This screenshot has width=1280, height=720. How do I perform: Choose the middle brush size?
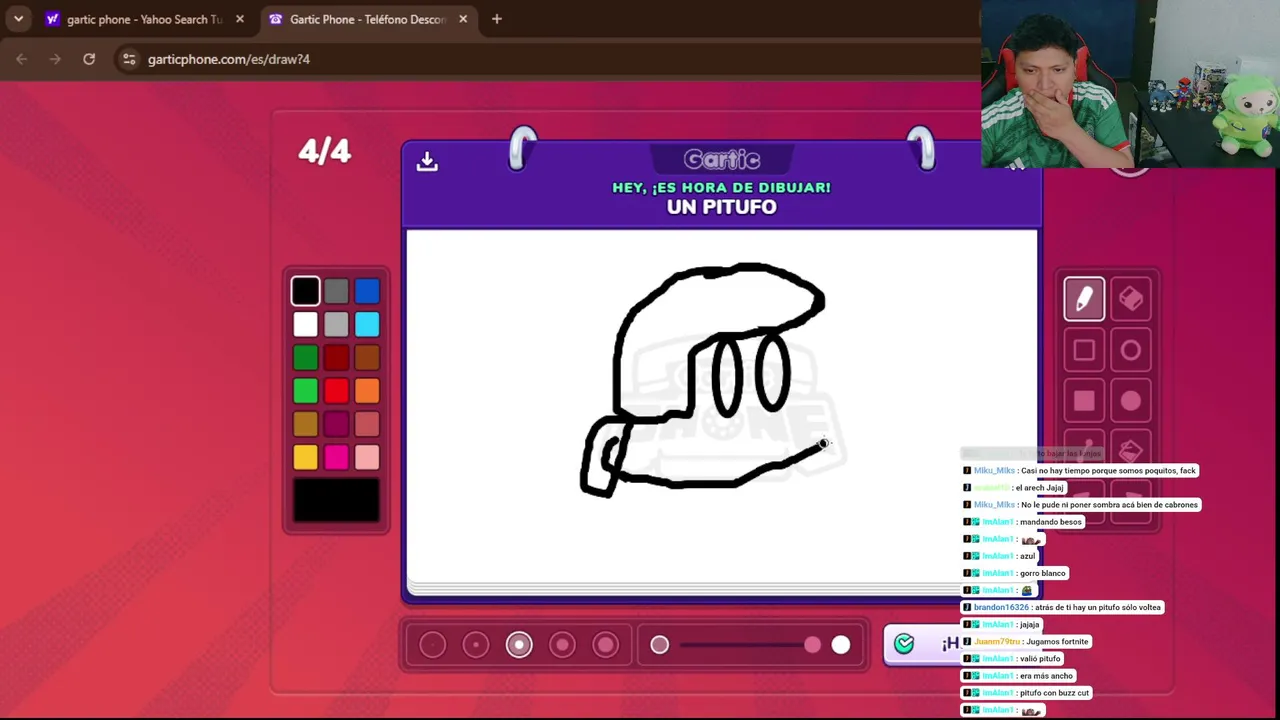519,645
